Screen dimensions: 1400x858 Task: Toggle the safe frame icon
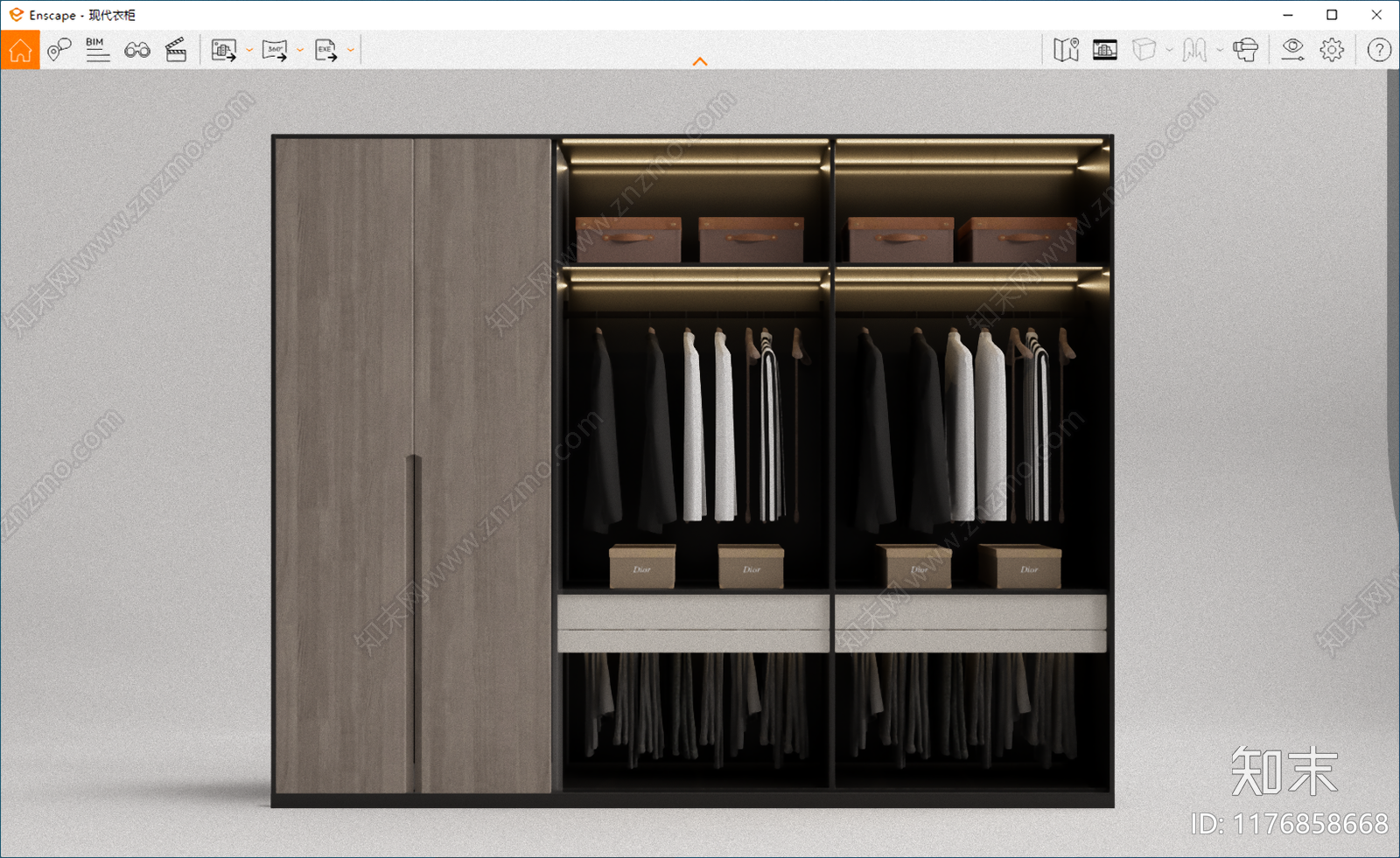point(1105,50)
